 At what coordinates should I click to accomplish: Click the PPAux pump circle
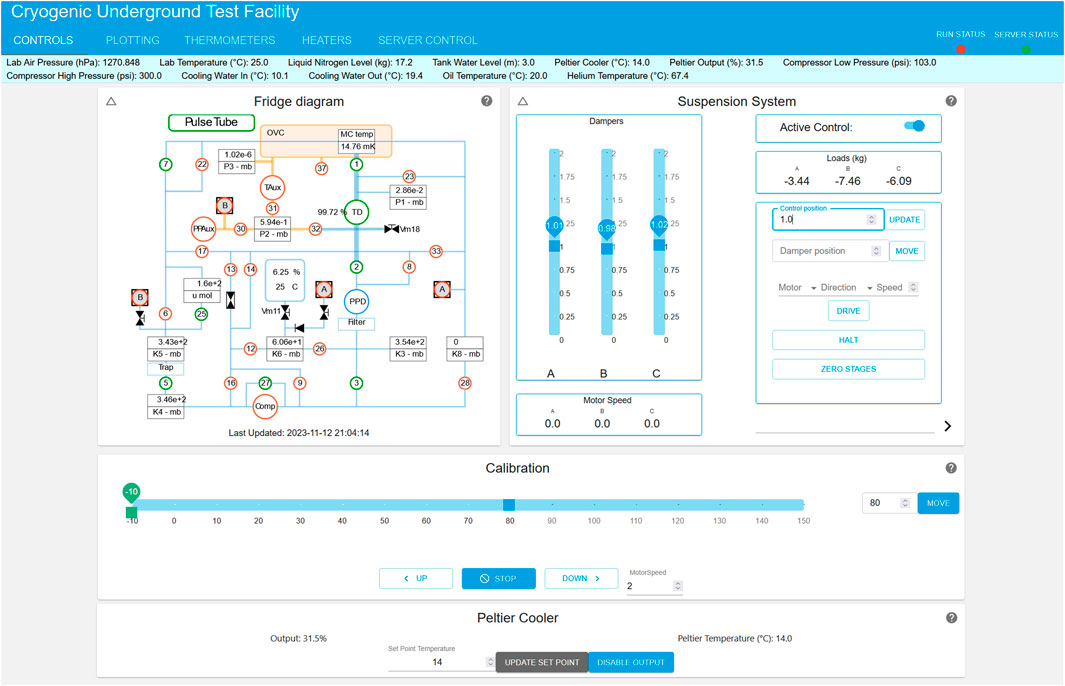203,229
